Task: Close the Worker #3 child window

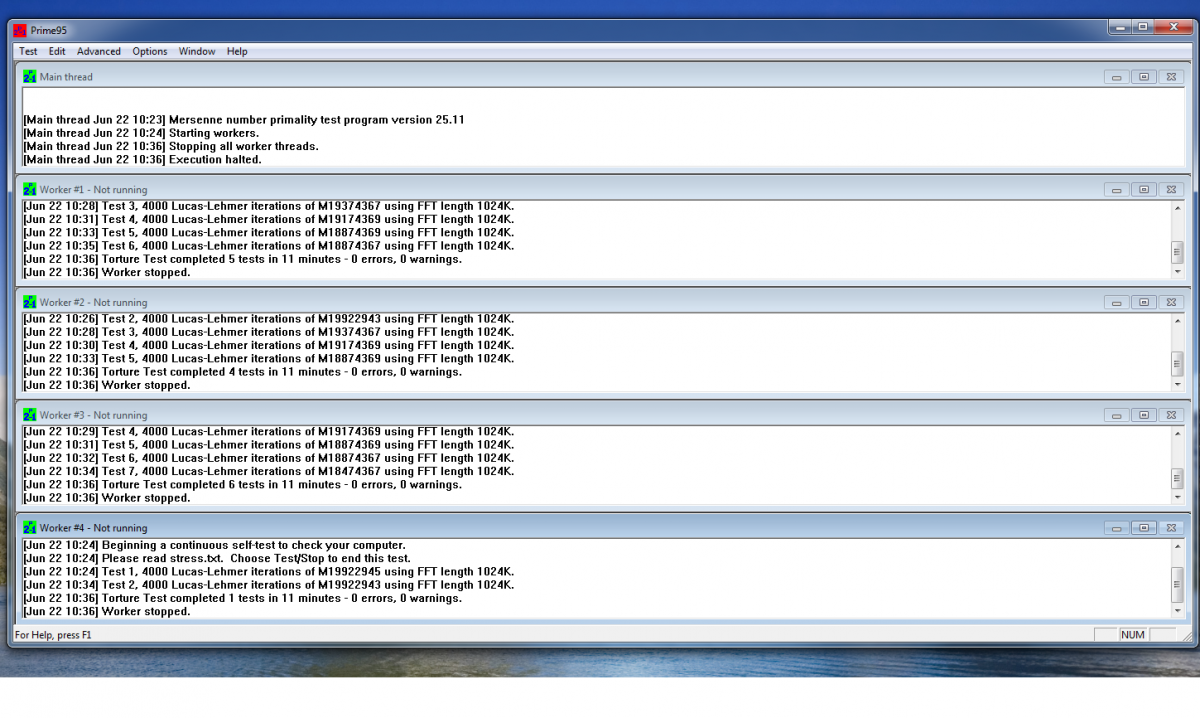Action: [x=1171, y=415]
